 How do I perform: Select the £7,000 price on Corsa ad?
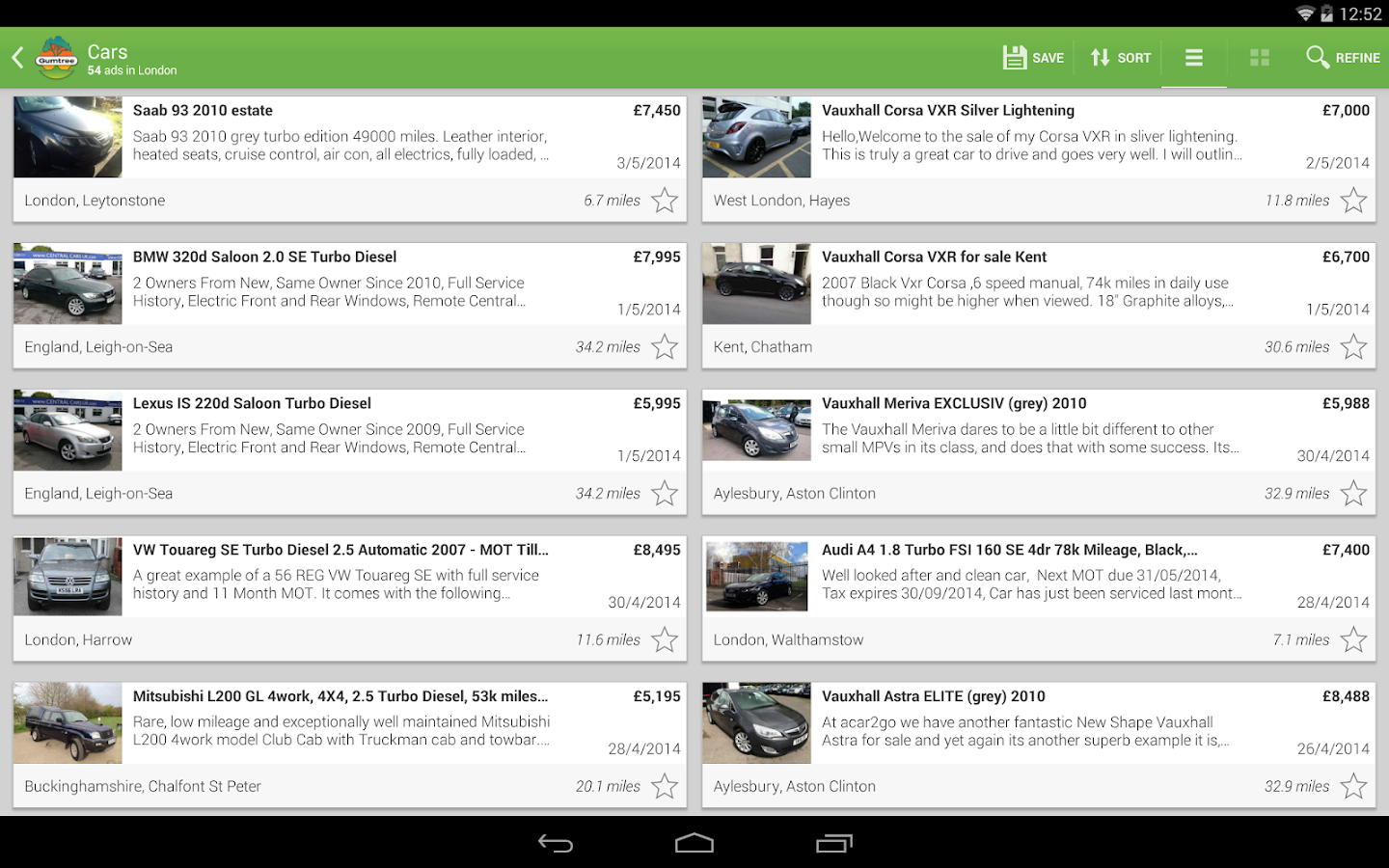click(1346, 111)
